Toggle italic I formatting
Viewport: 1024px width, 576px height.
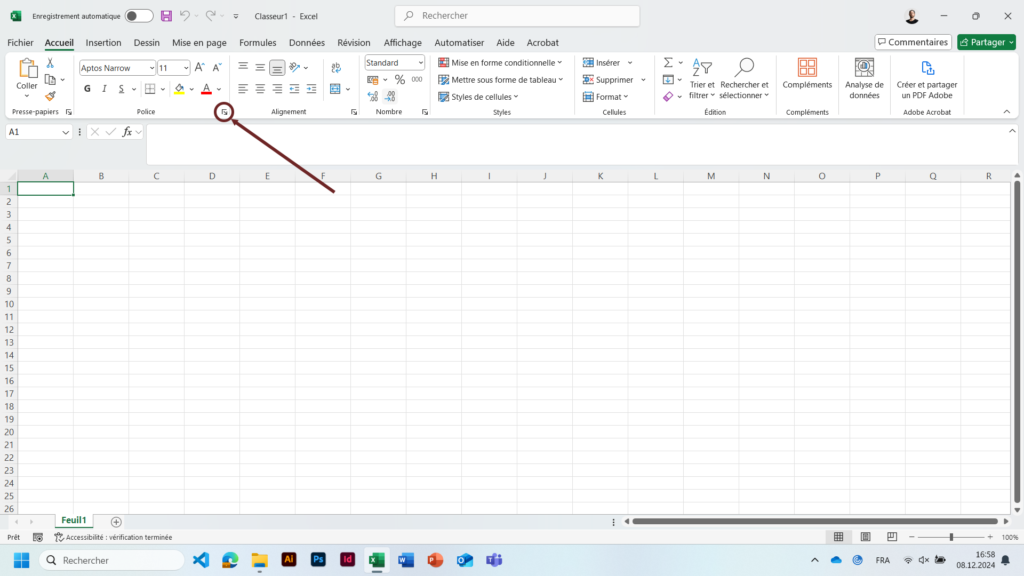104,89
